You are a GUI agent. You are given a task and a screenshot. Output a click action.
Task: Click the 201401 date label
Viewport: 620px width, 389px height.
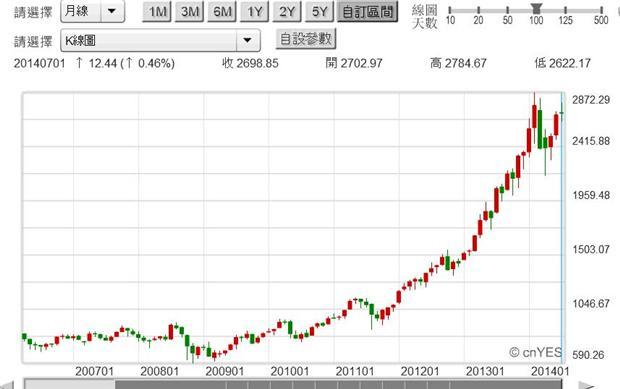[550, 372]
